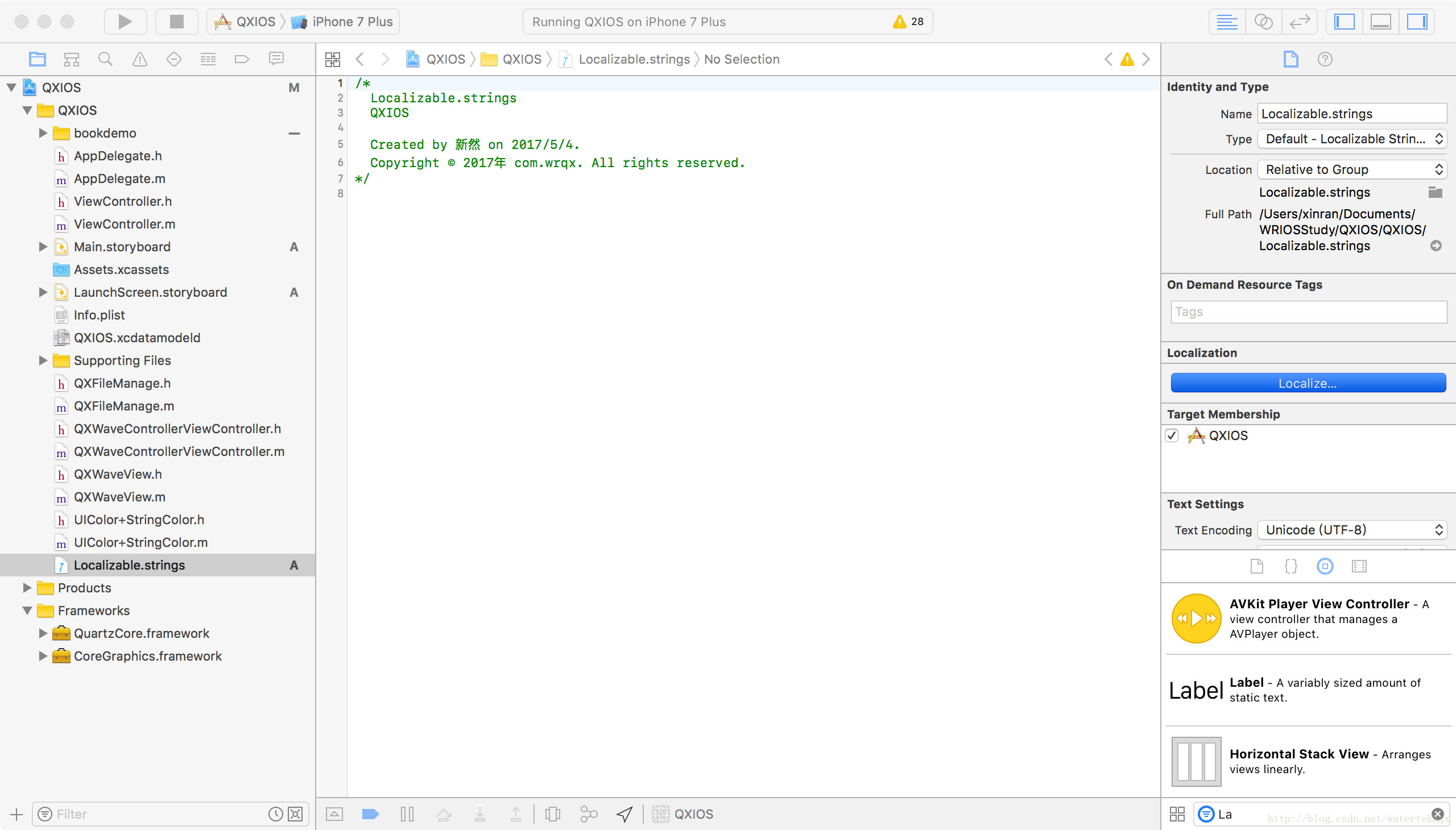
Task: Click the Tags input field
Action: coord(1308,312)
